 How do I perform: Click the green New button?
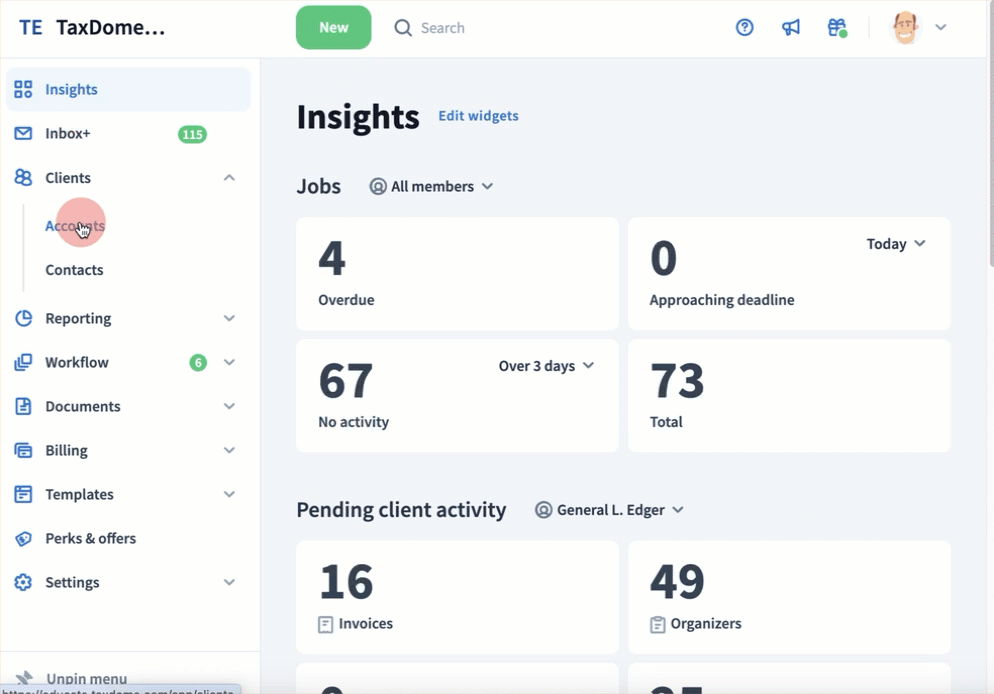(333, 28)
